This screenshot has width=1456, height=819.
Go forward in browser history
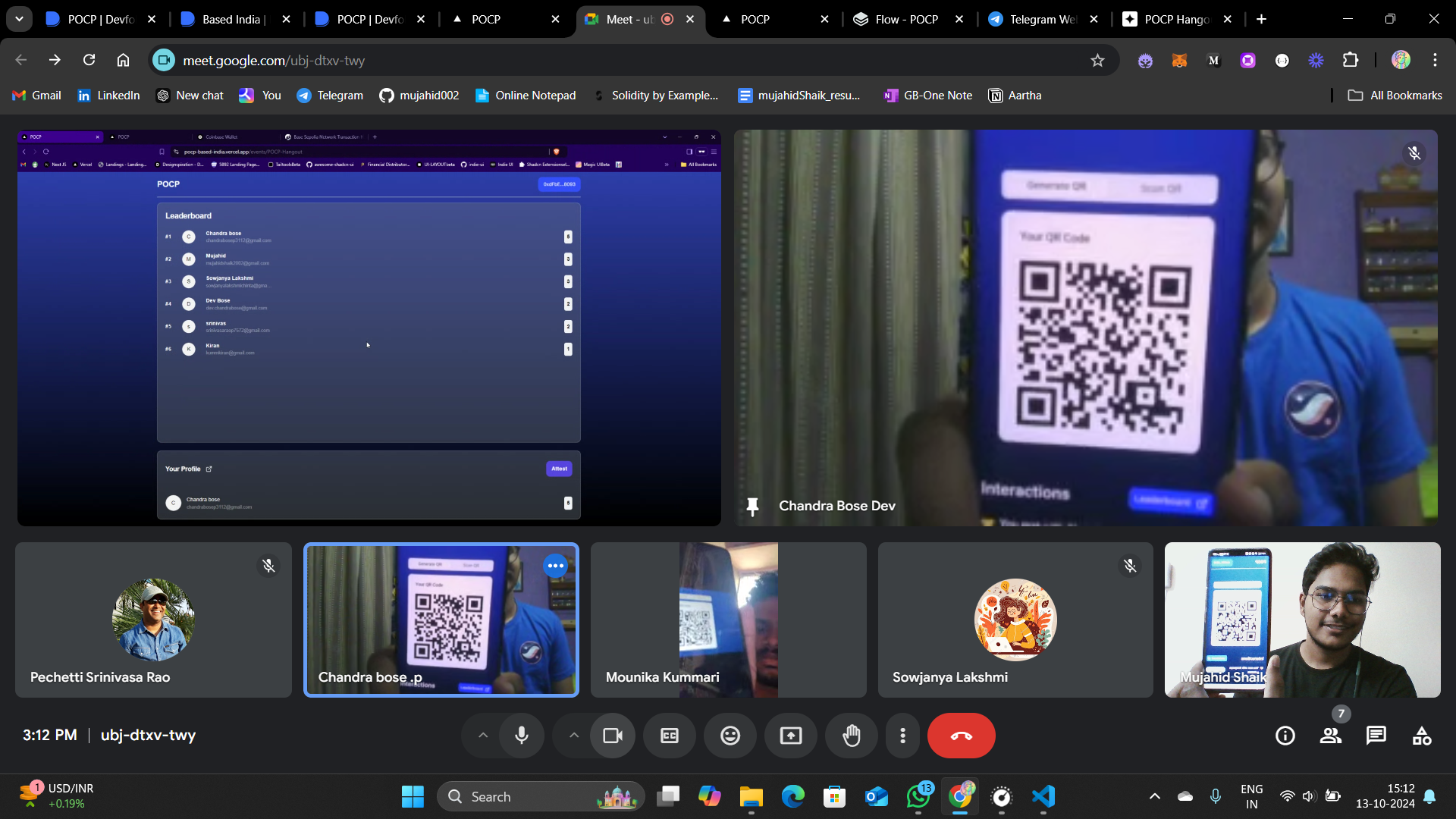point(55,60)
